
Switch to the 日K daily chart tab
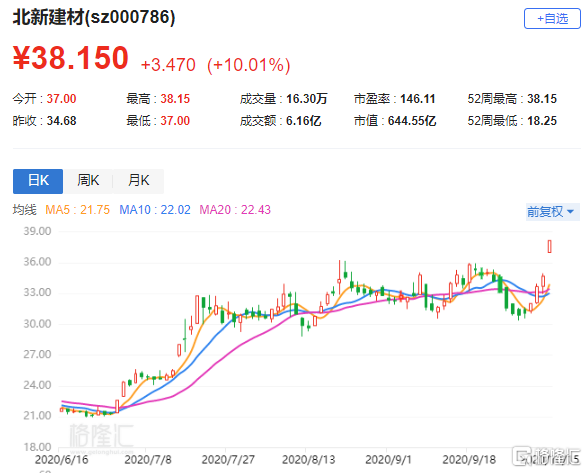click(38, 181)
